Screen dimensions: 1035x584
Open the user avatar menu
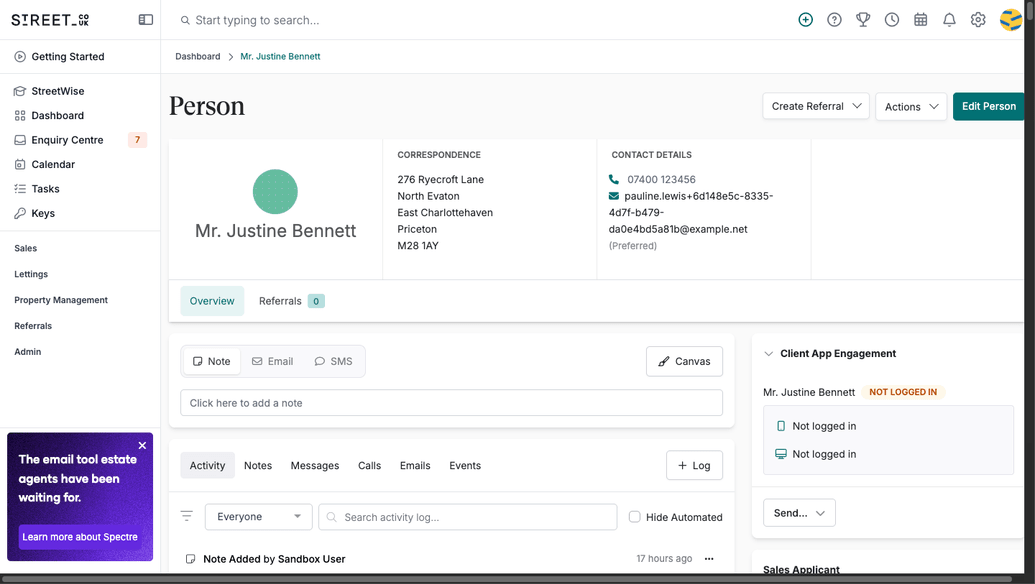tap(1011, 20)
